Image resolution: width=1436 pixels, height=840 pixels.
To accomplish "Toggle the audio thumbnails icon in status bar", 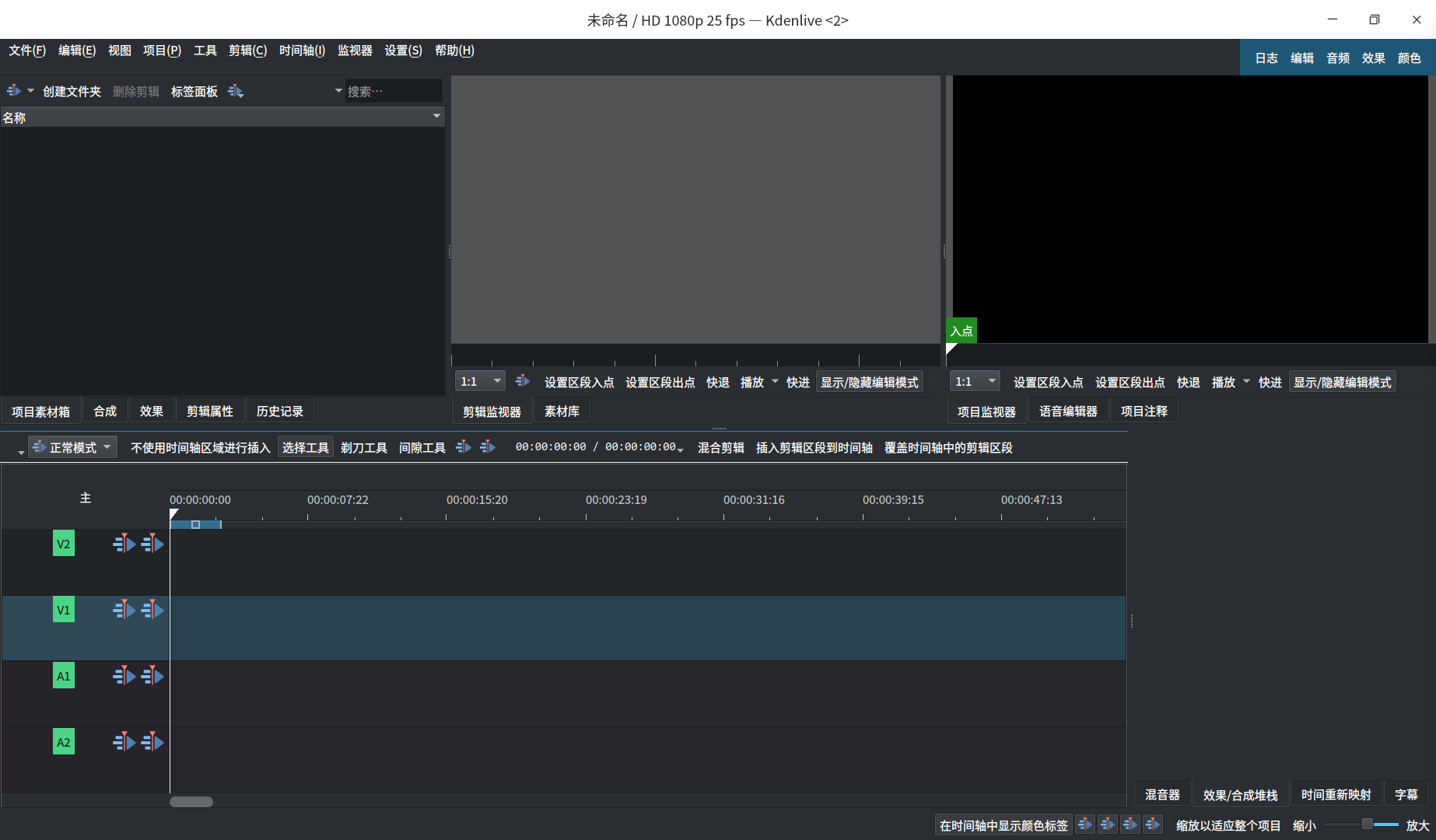I will pos(1107,824).
